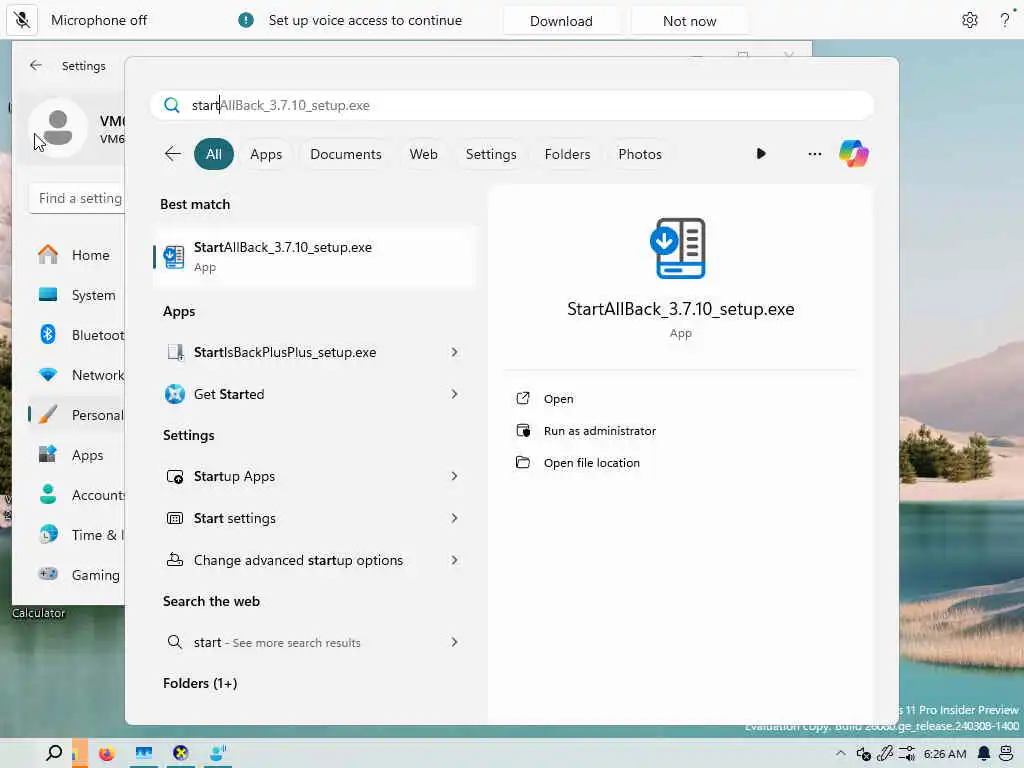Expand Change advanced startup options chevron
This screenshot has width=1024, height=768.
coord(455,560)
